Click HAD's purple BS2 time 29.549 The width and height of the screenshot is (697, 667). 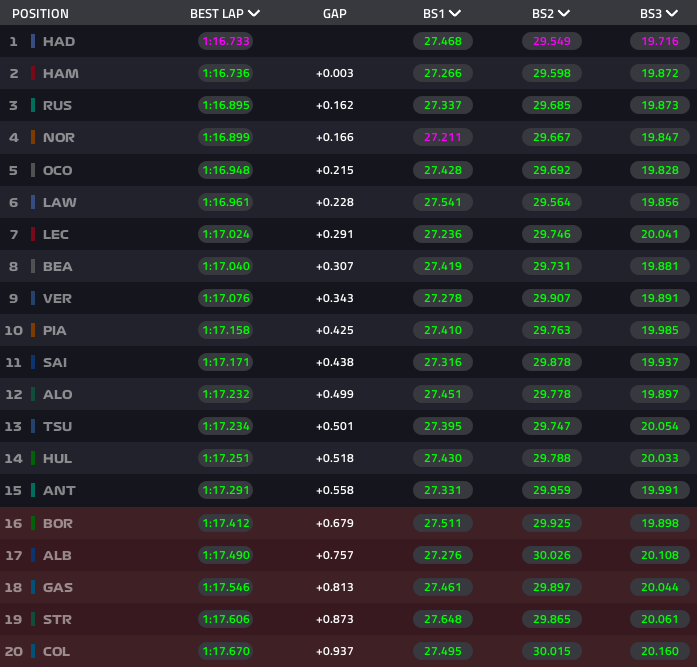click(551, 41)
